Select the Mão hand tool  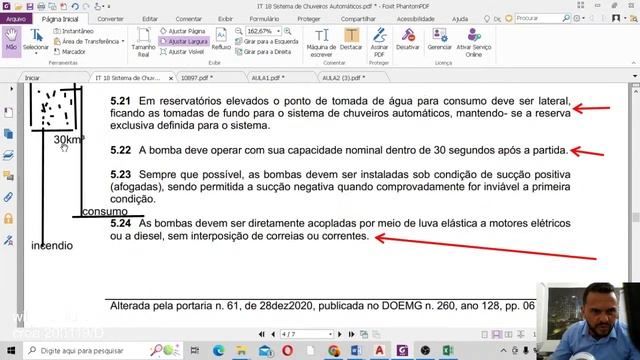pos(11,41)
